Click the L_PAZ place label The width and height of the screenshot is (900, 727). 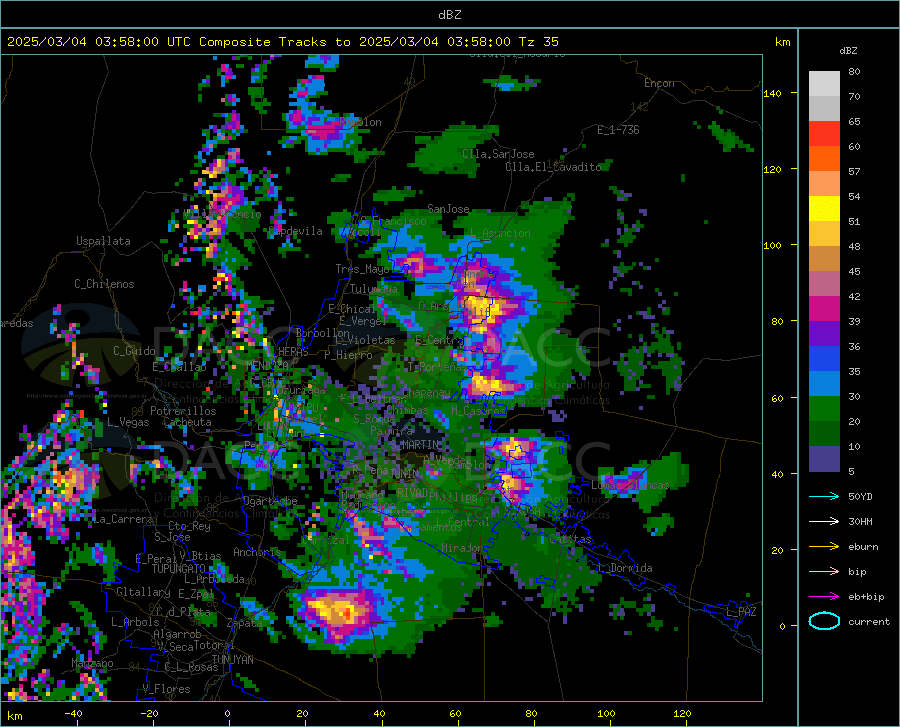click(x=741, y=612)
